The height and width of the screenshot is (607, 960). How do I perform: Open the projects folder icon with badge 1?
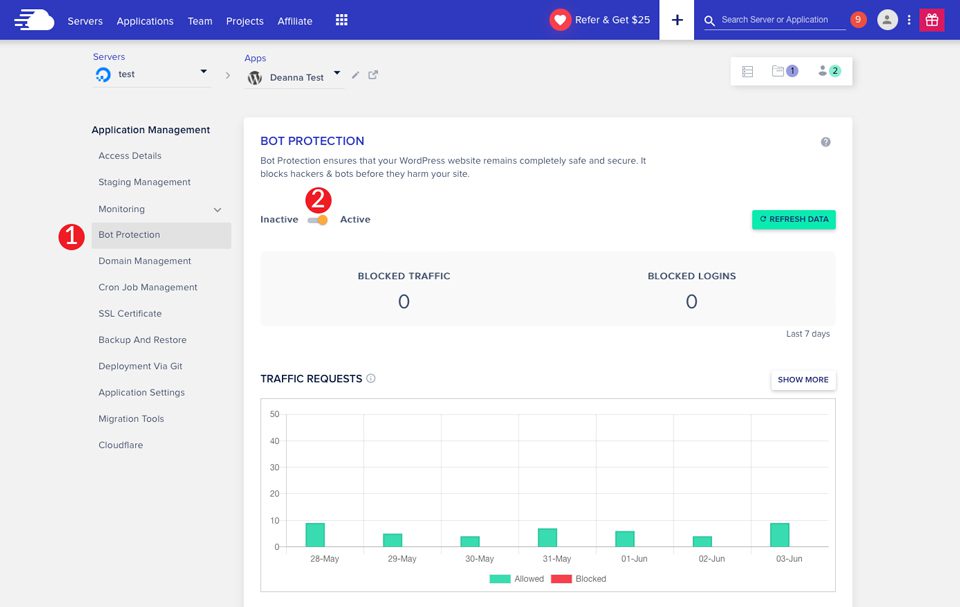[x=783, y=71]
